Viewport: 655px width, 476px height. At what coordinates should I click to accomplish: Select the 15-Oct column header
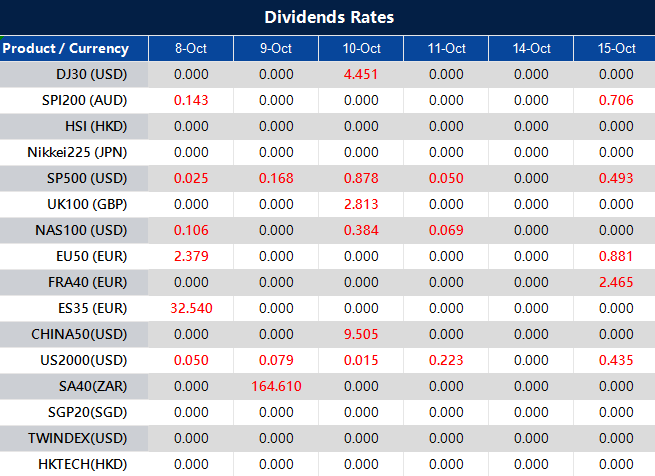point(616,48)
